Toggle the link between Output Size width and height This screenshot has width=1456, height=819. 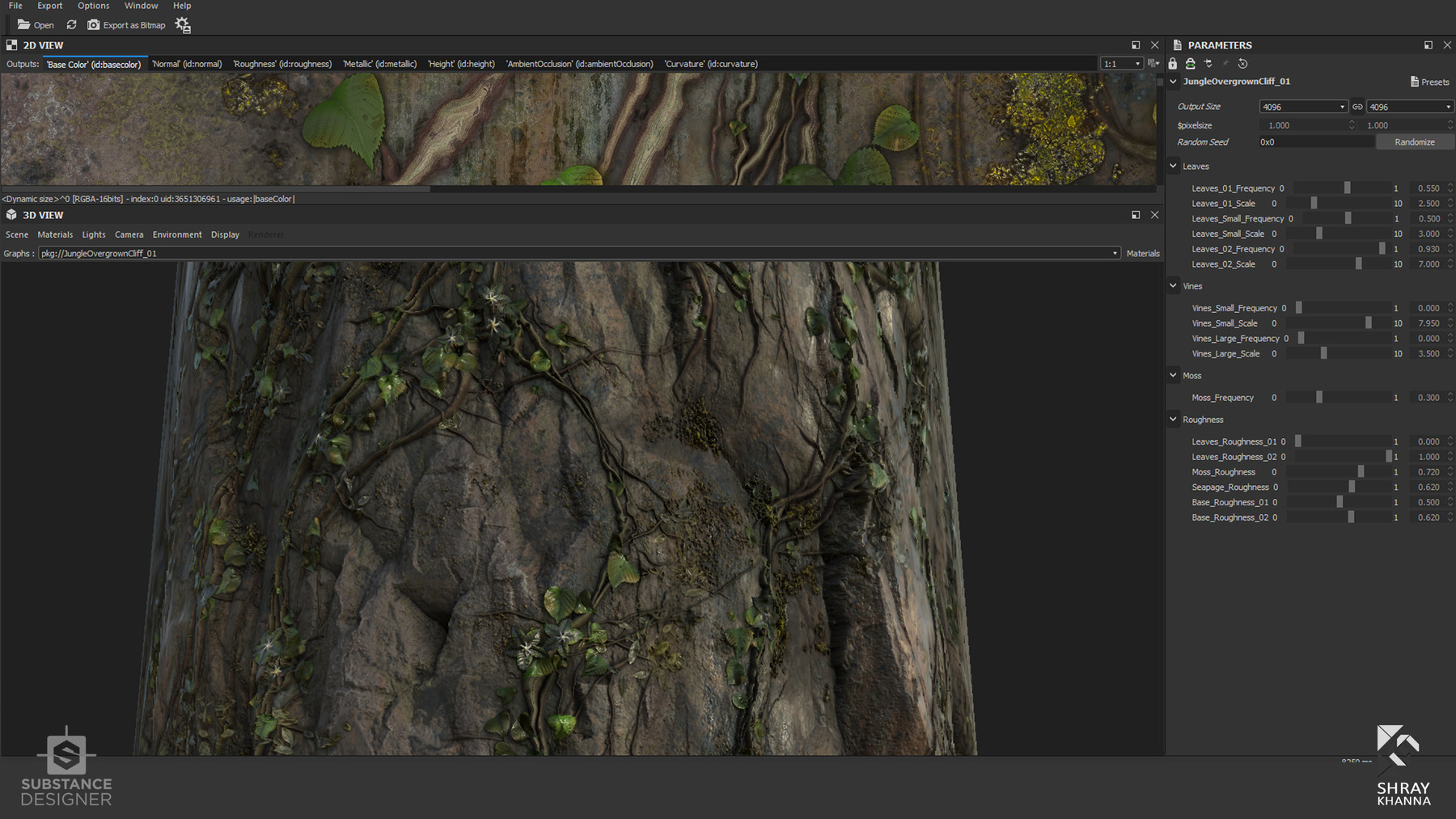[x=1357, y=106]
